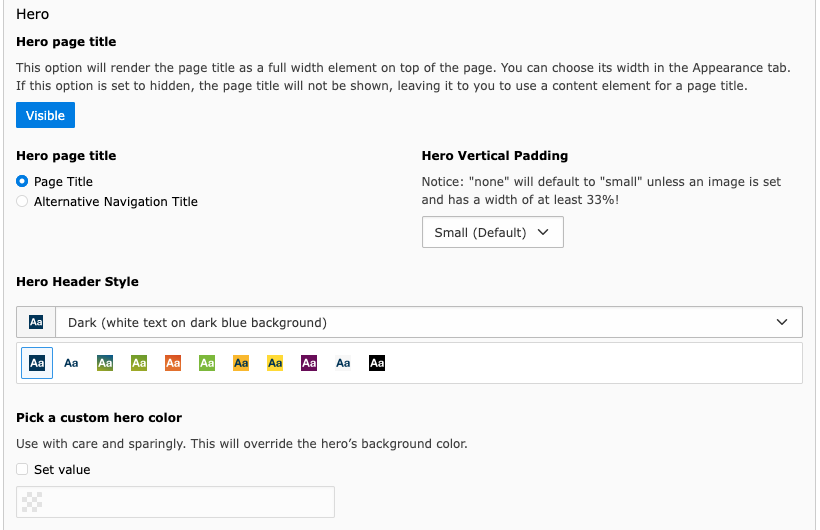Select the olive green Aa style icon

click(139, 363)
